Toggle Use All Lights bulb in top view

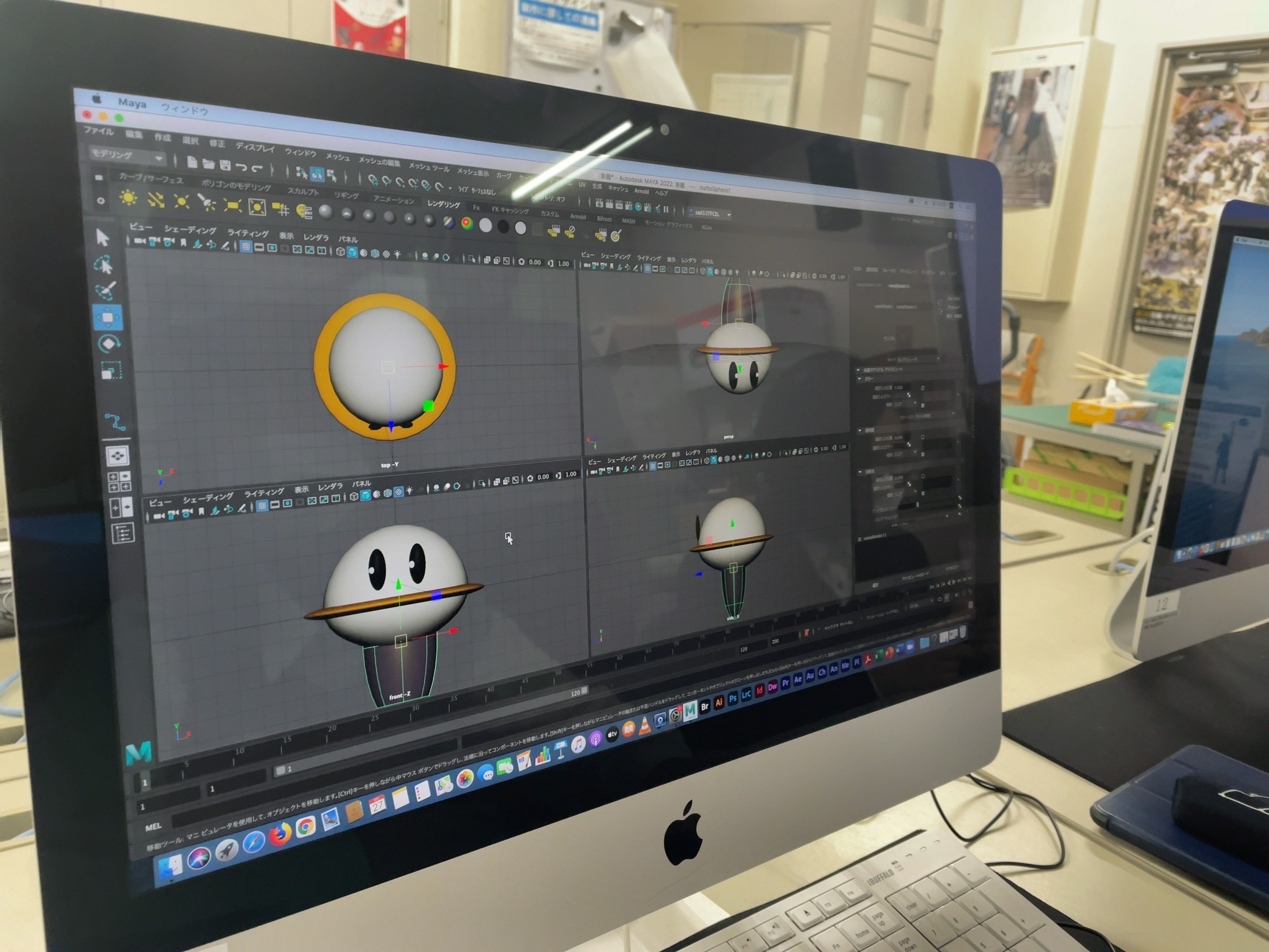tap(397, 254)
